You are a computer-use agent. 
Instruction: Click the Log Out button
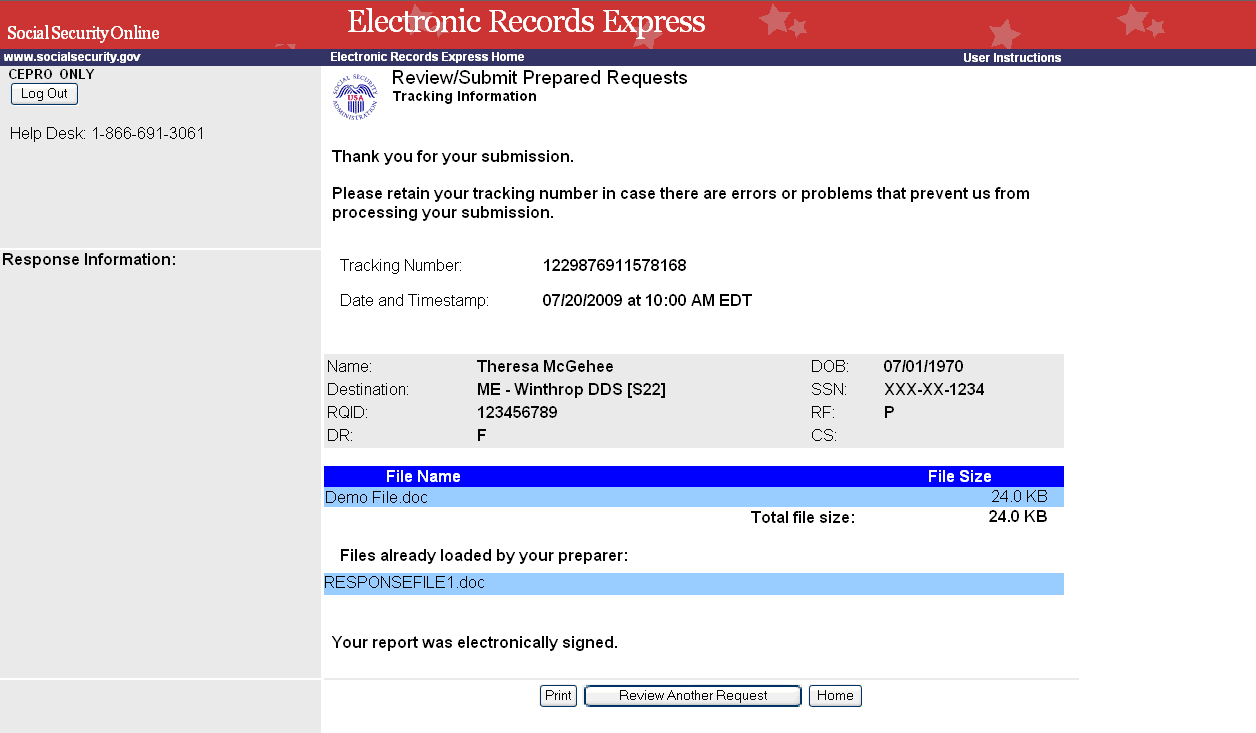[x=44, y=94]
